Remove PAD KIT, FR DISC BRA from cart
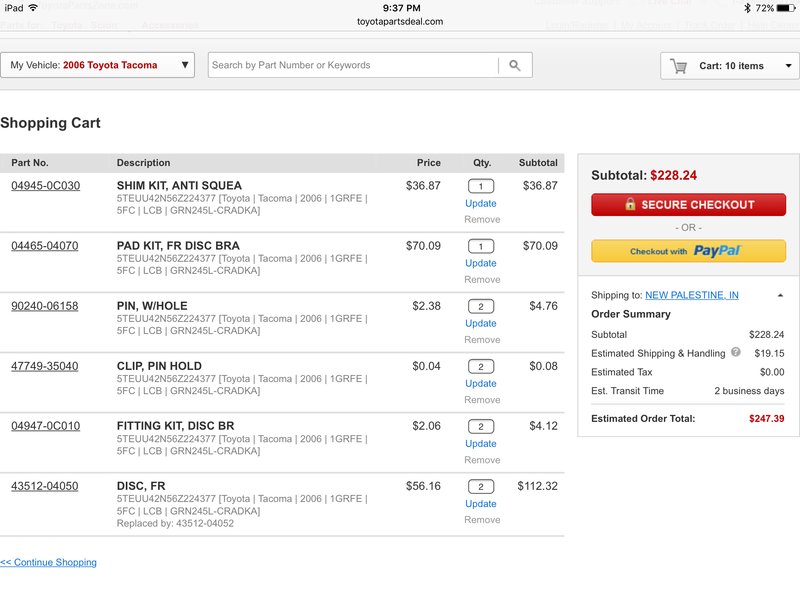Viewport: 800px width, 600px height. point(482,280)
